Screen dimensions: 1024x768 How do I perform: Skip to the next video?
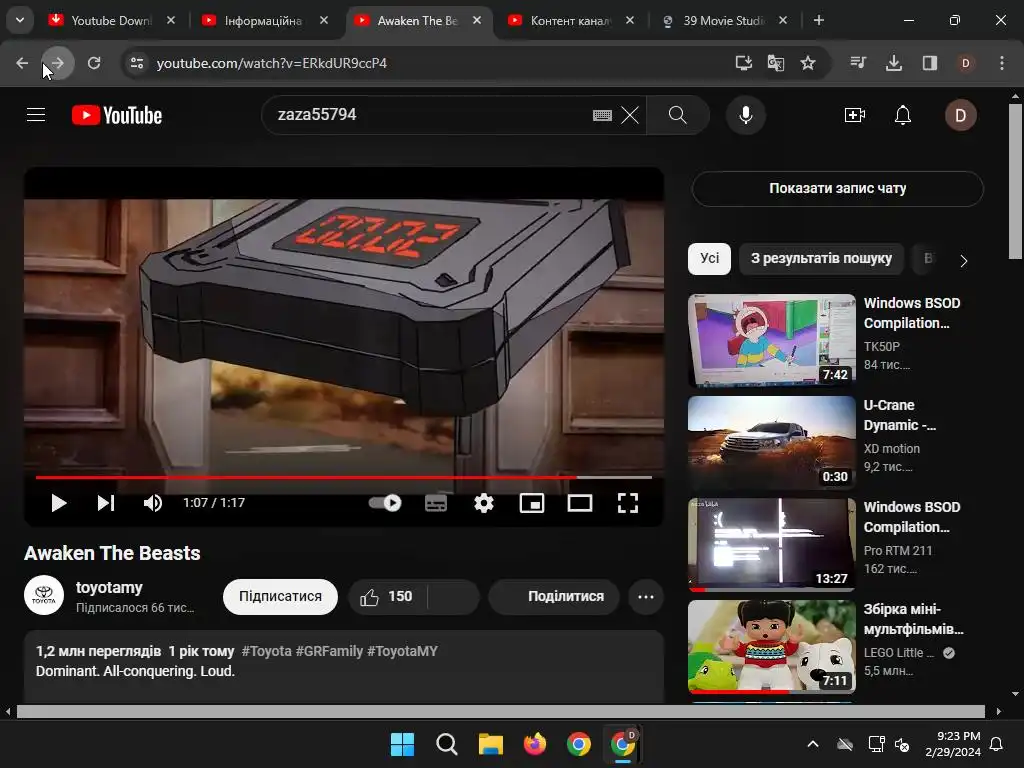106,503
